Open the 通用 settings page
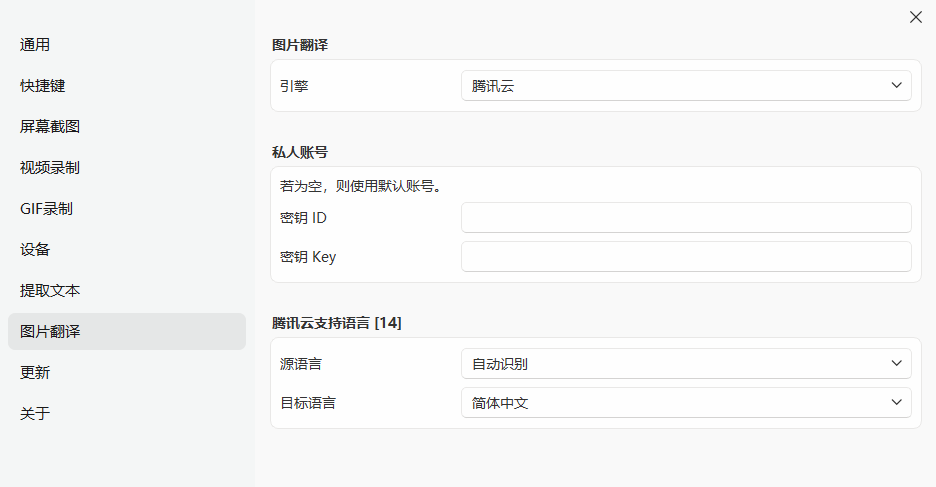 [x=35, y=45]
